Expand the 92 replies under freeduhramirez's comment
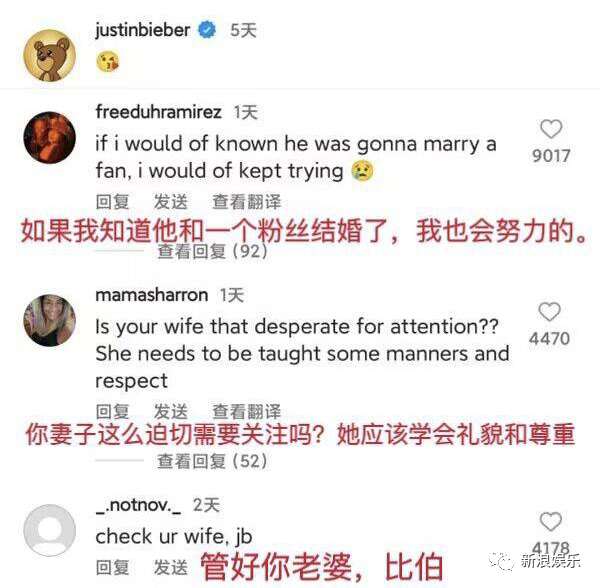The height and width of the screenshot is (588, 600). pos(212,251)
